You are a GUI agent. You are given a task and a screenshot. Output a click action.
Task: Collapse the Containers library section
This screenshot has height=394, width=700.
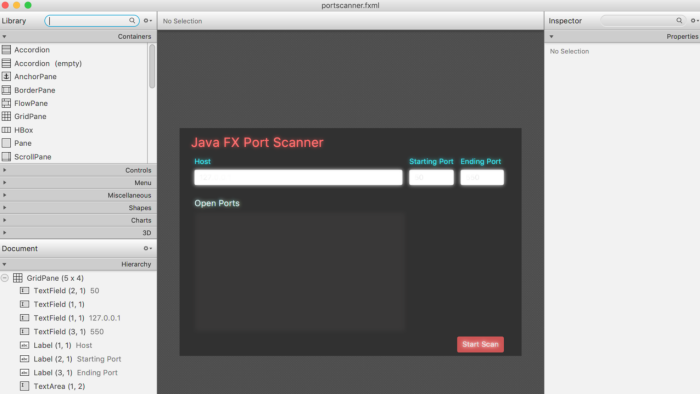pos(4,37)
